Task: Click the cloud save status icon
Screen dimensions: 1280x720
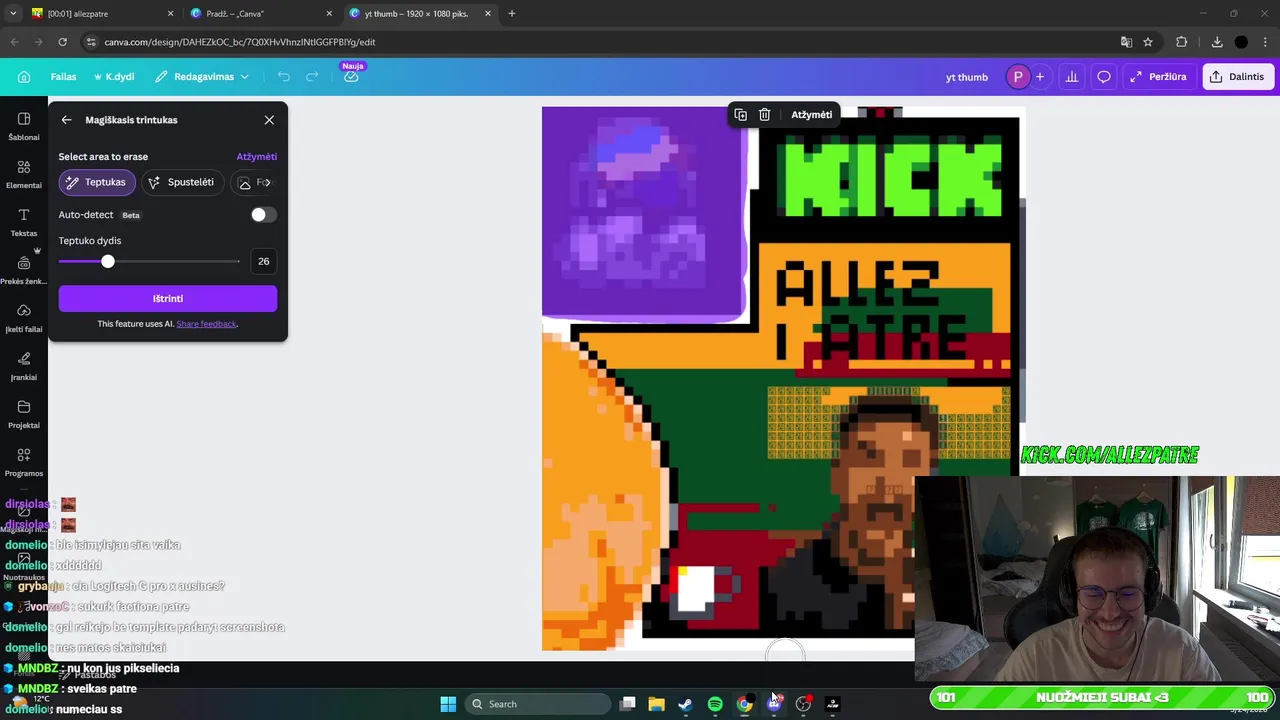Action: pos(351,77)
